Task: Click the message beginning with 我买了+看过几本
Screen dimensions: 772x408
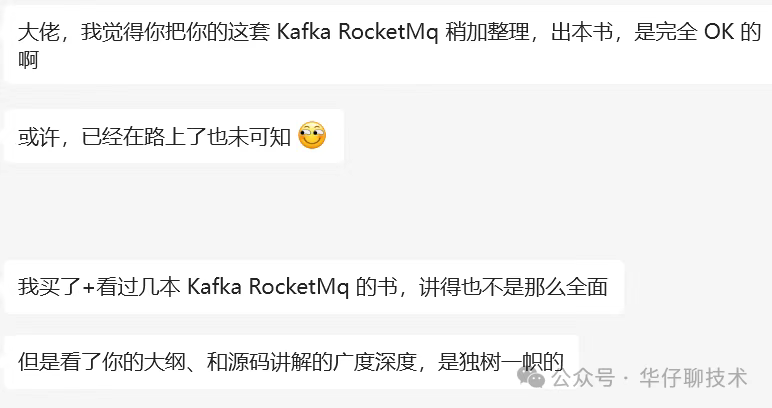Action: pyautogui.click(x=314, y=287)
